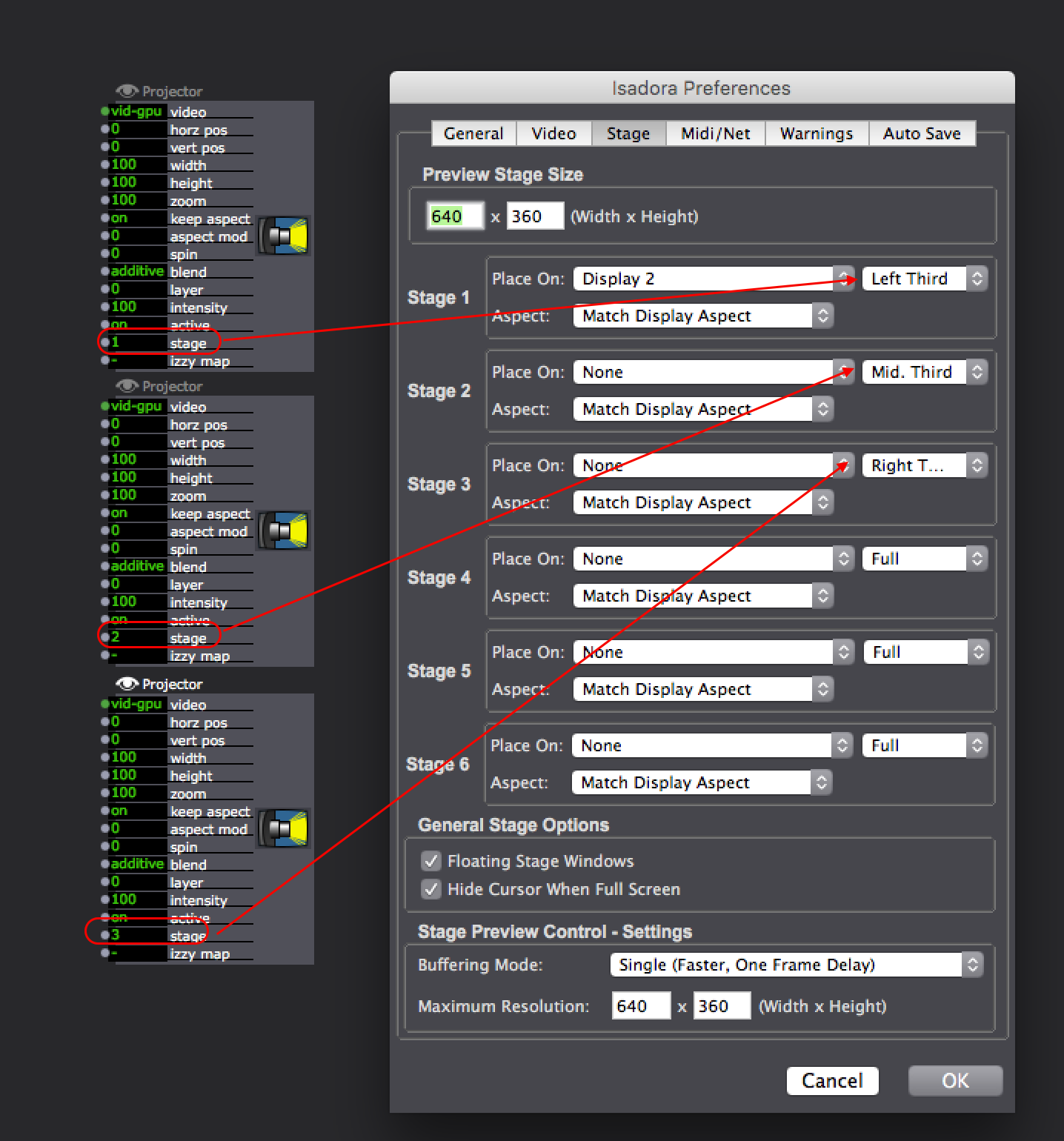Open the Warnings tab
Image resolution: width=1064 pixels, height=1141 pixels.
(x=817, y=133)
